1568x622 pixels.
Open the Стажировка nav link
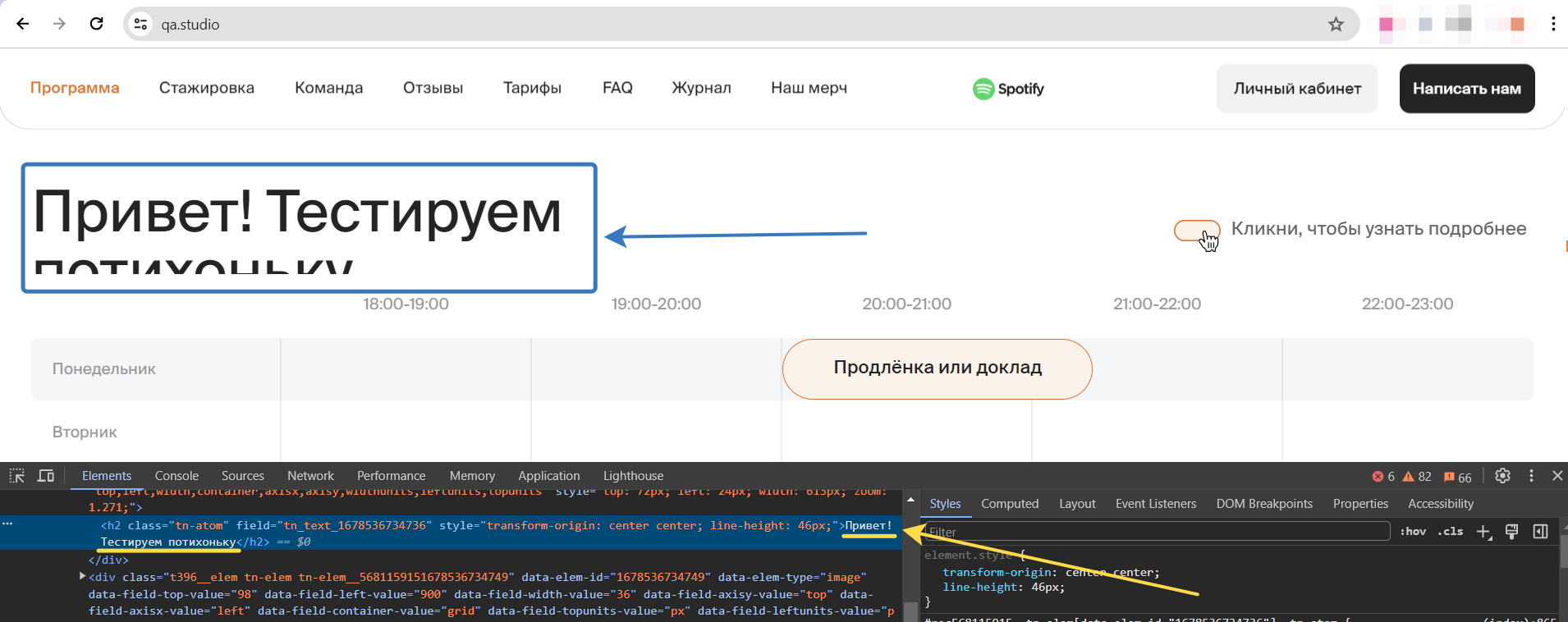click(207, 88)
